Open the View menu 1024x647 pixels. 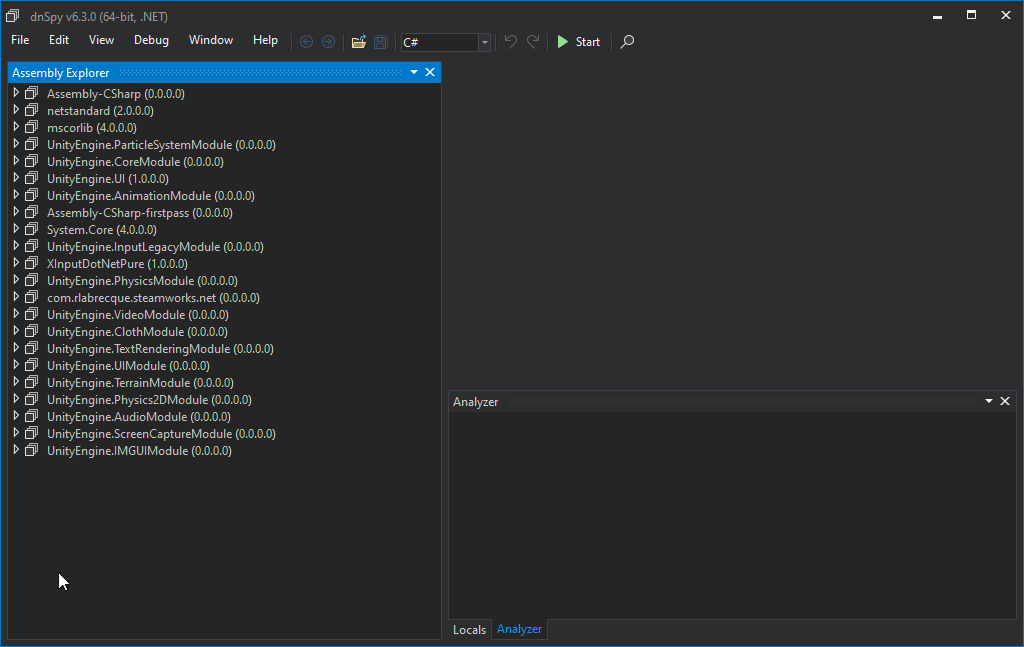101,40
